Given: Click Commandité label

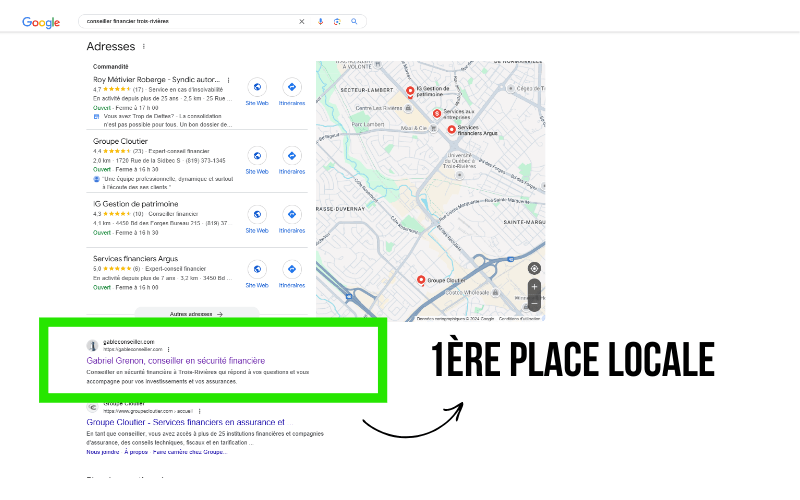Looking at the screenshot, I should (111, 66).
